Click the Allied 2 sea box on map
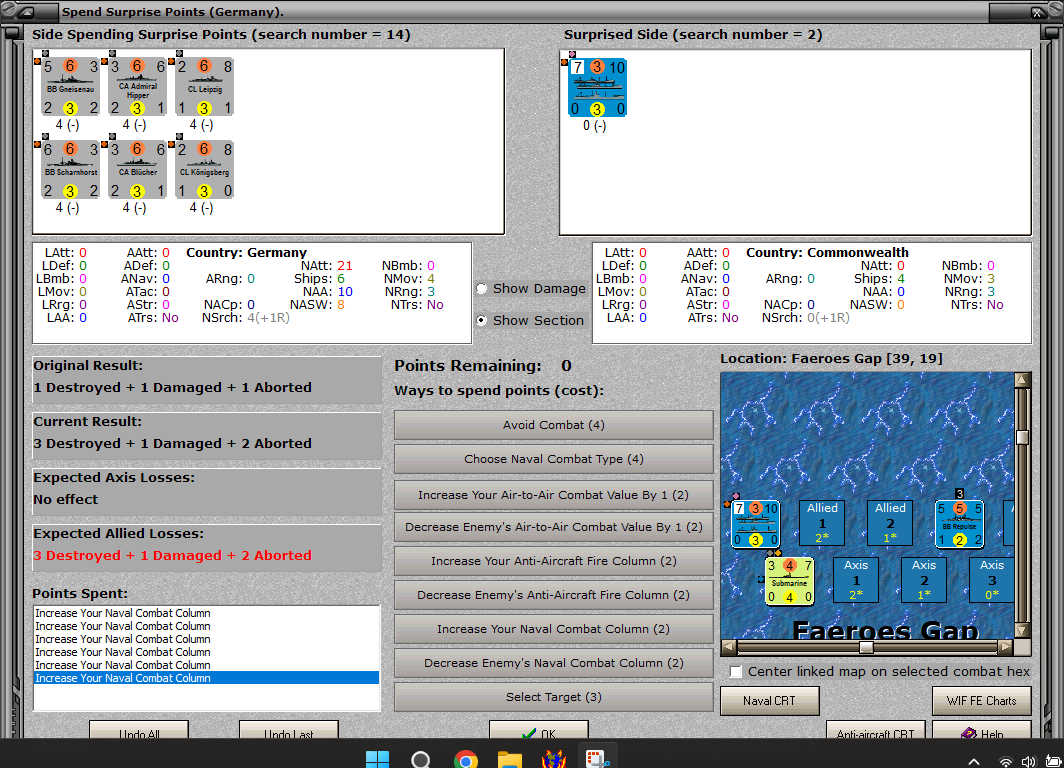 click(890, 523)
